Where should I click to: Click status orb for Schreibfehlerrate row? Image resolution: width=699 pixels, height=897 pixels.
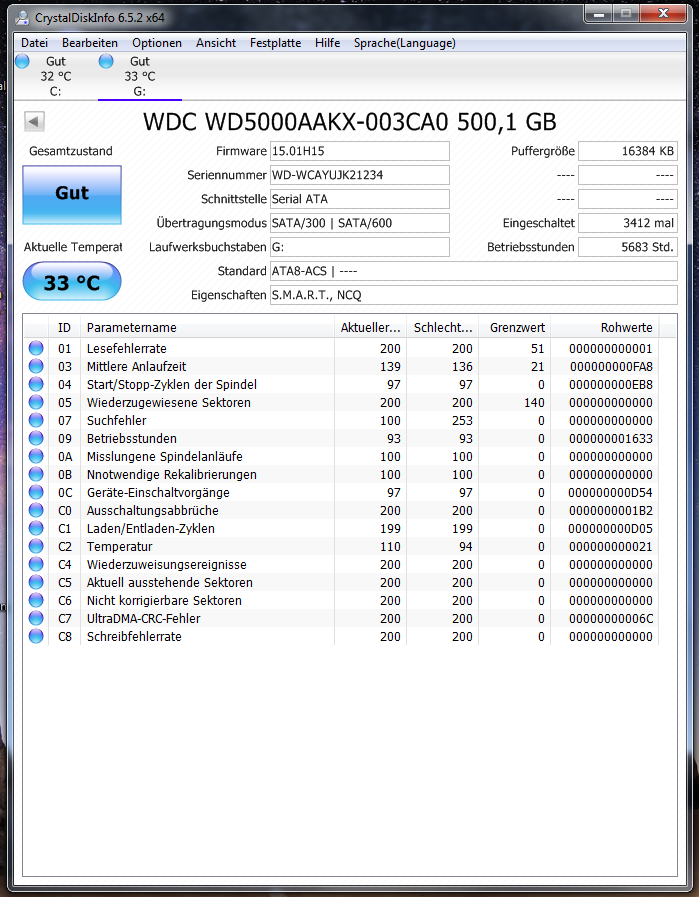pyautogui.click(x=36, y=637)
